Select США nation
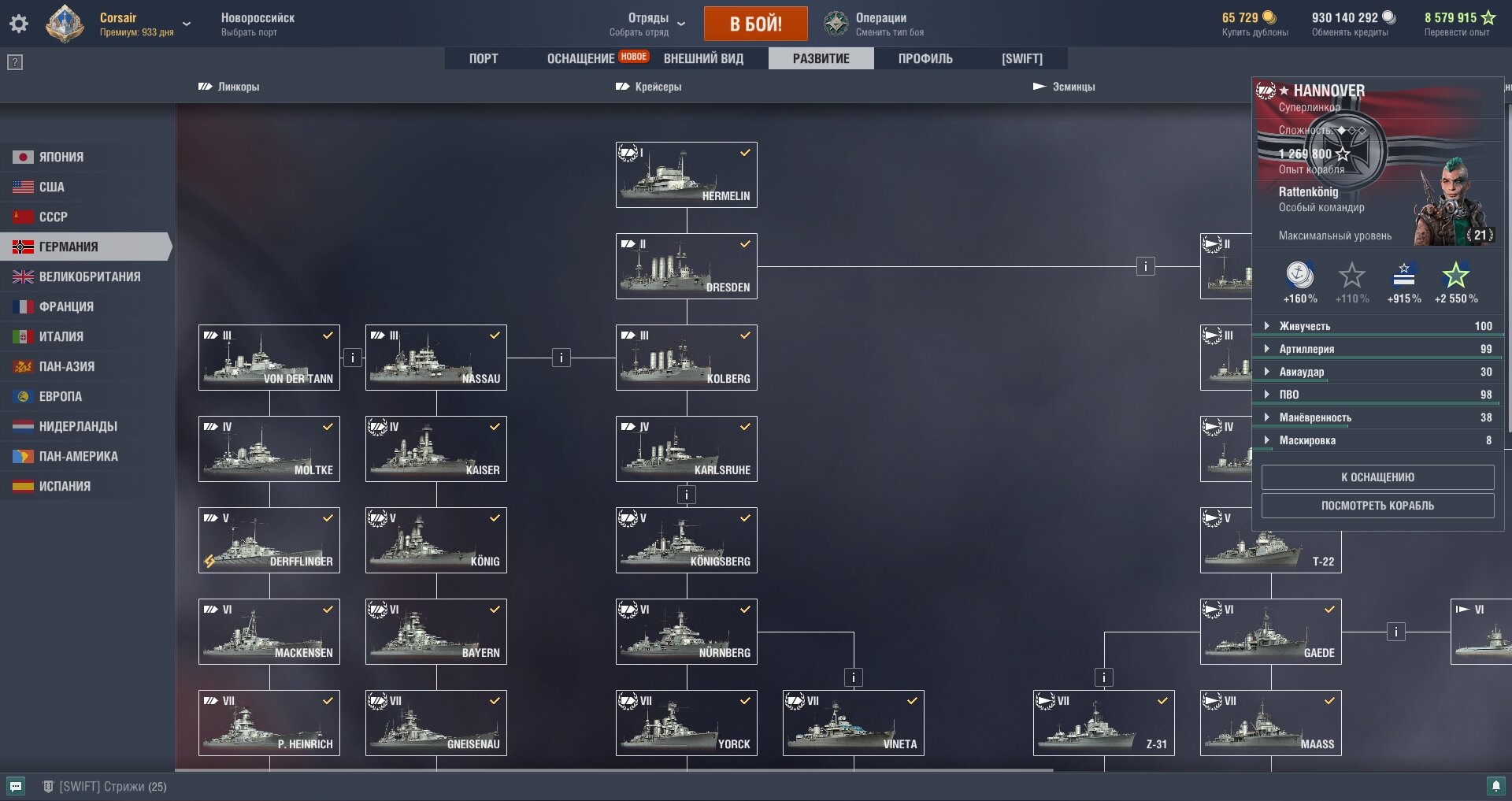 click(x=87, y=187)
